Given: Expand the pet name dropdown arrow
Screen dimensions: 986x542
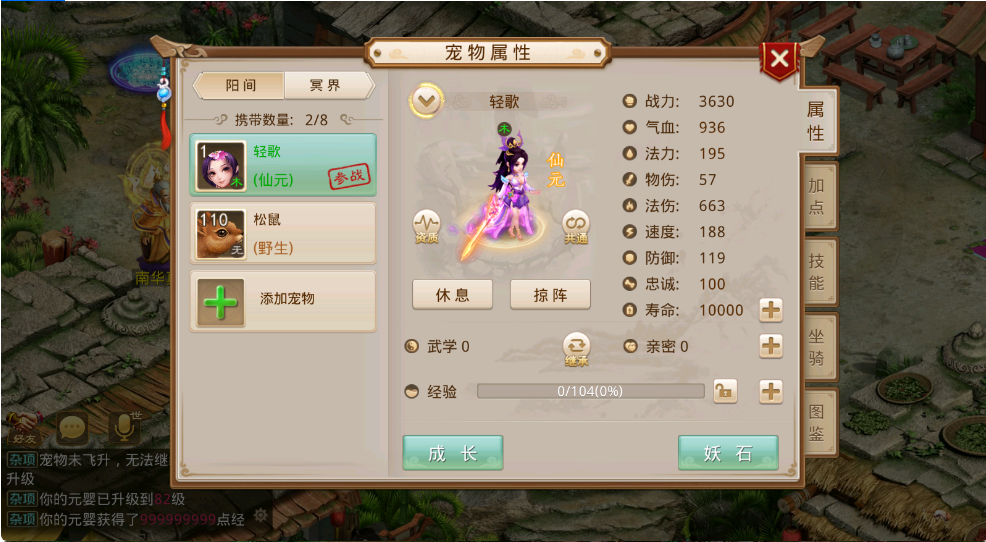Looking at the screenshot, I should (426, 101).
